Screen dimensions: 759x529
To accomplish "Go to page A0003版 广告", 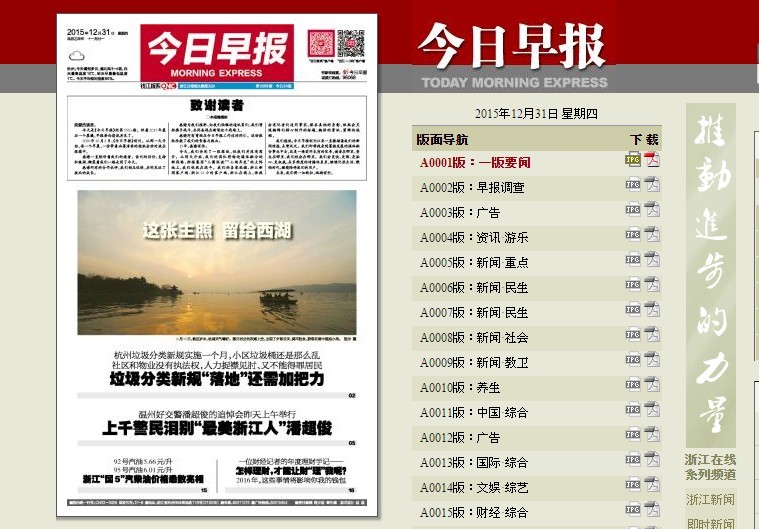I will coord(460,212).
